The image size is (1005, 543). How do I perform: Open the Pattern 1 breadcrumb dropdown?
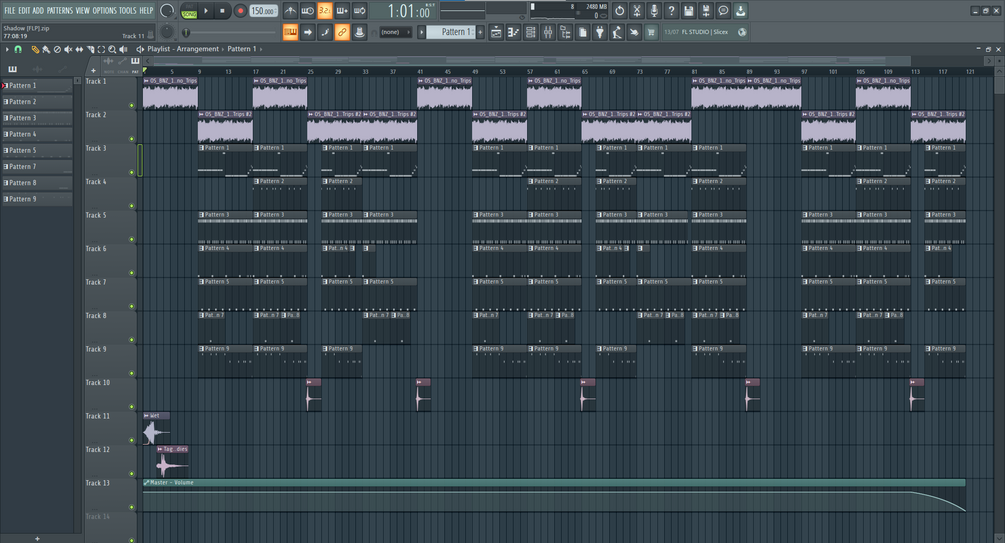pyautogui.click(x=242, y=49)
